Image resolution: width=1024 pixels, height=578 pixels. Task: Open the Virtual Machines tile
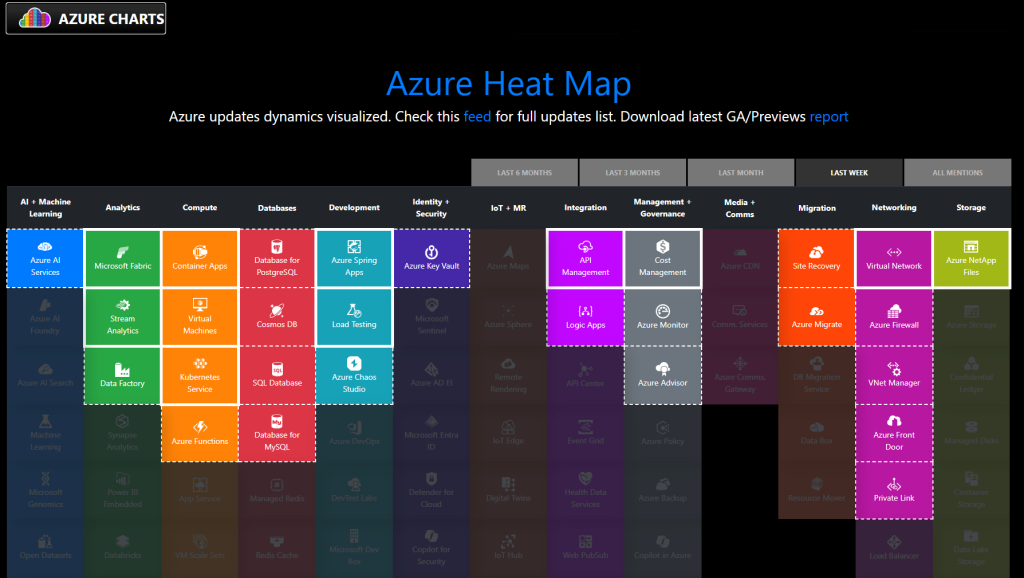[x=200, y=317]
